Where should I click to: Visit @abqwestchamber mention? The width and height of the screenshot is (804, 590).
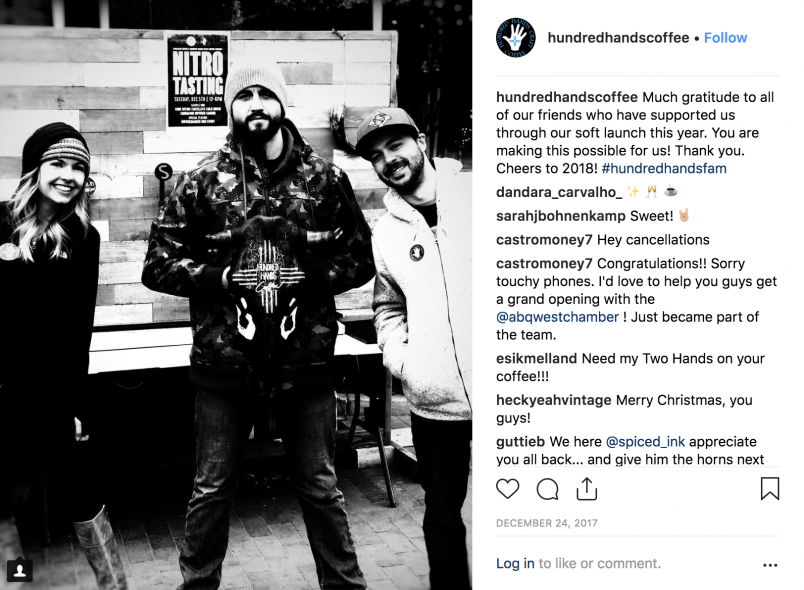[557, 317]
